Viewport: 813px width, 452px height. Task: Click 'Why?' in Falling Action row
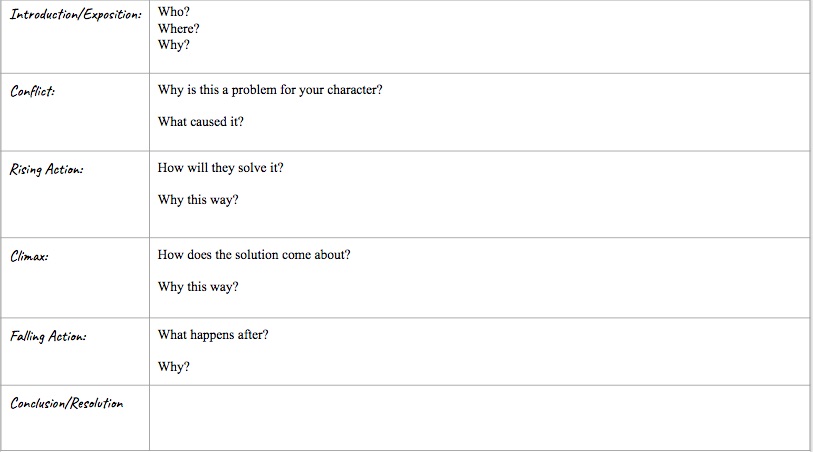pyautogui.click(x=174, y=367)
